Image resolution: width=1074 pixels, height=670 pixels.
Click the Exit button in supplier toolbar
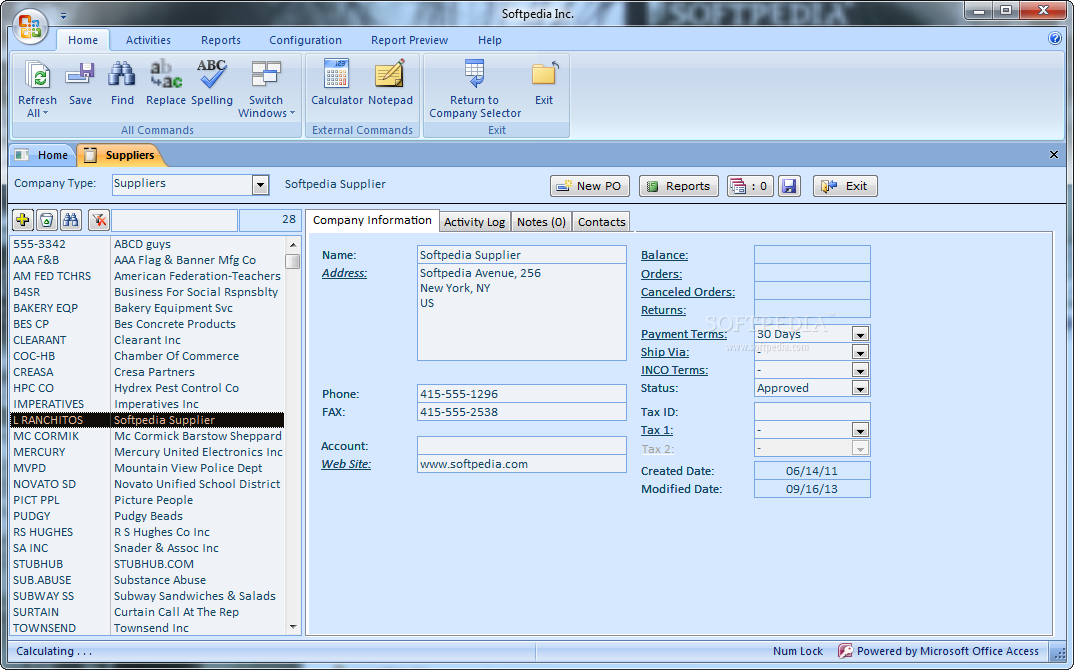pyautogui.click(x=845, y=186)
